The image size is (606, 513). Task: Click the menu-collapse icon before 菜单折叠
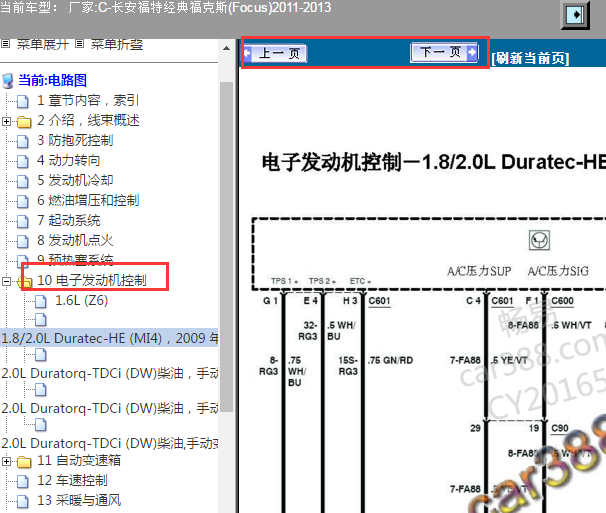79,44
